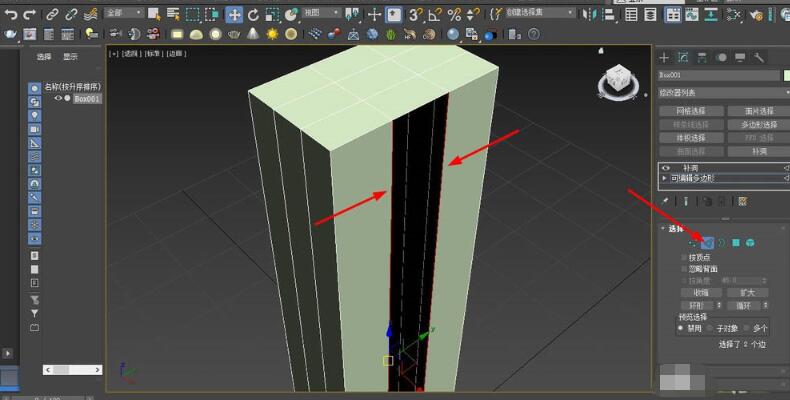Toggle the 3D Snaps button
Screen dimensions: 790x400
pyautogui.click(x=415, y=15)
